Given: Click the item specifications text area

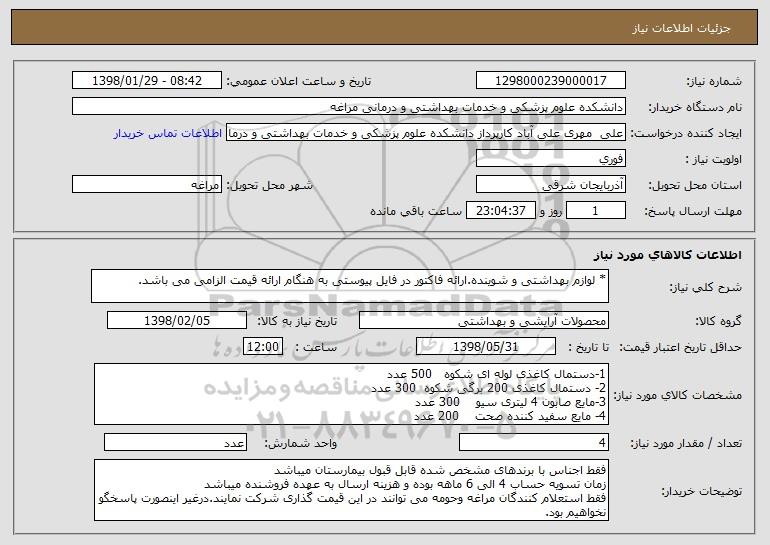Looking at the screenshot, I should (352, 394).
